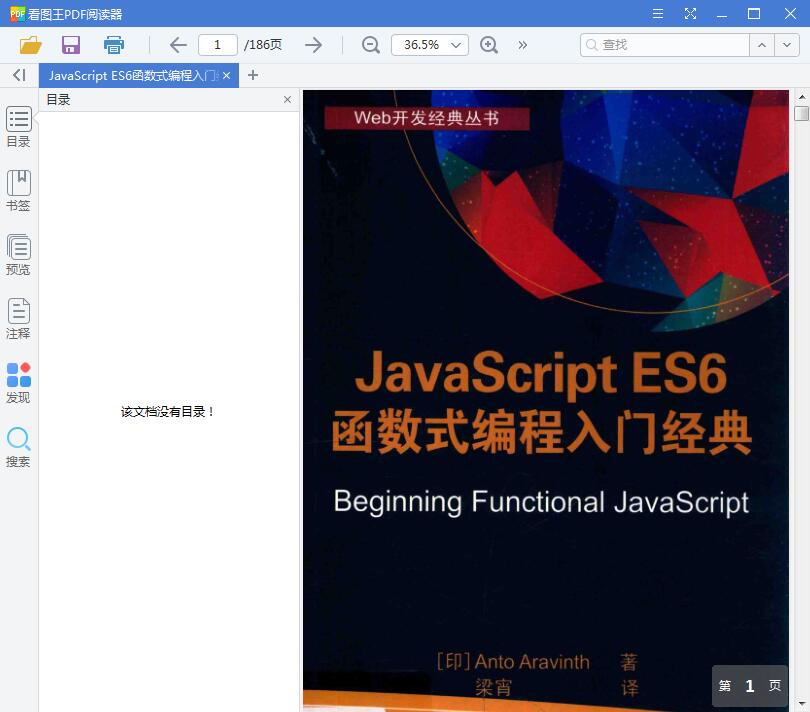Click the scrollbar down arrow
810x712 pixels.
click(x=801, y=704)
